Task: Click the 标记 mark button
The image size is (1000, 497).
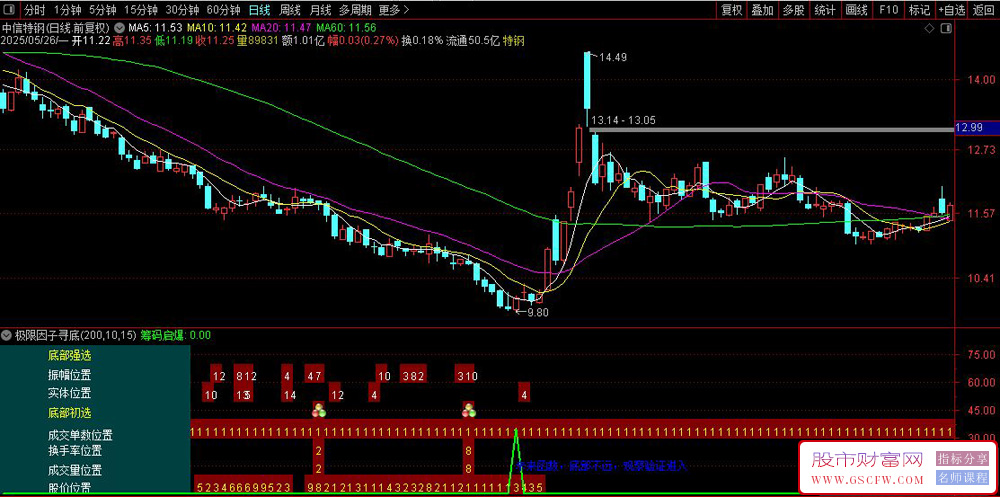Action: click(920, 10)
